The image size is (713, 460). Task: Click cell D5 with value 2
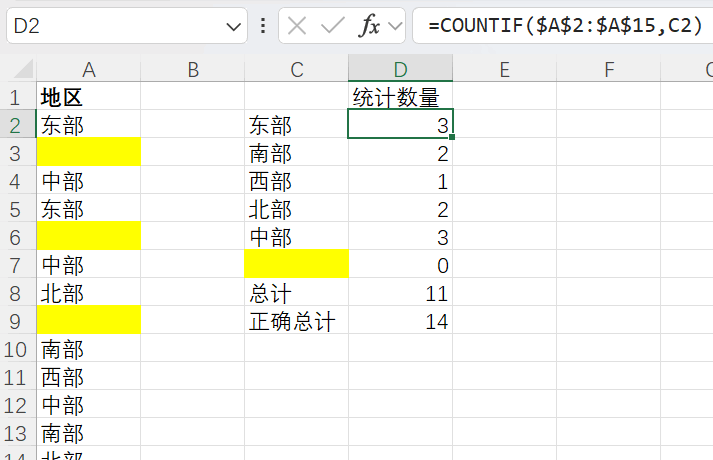401,208
